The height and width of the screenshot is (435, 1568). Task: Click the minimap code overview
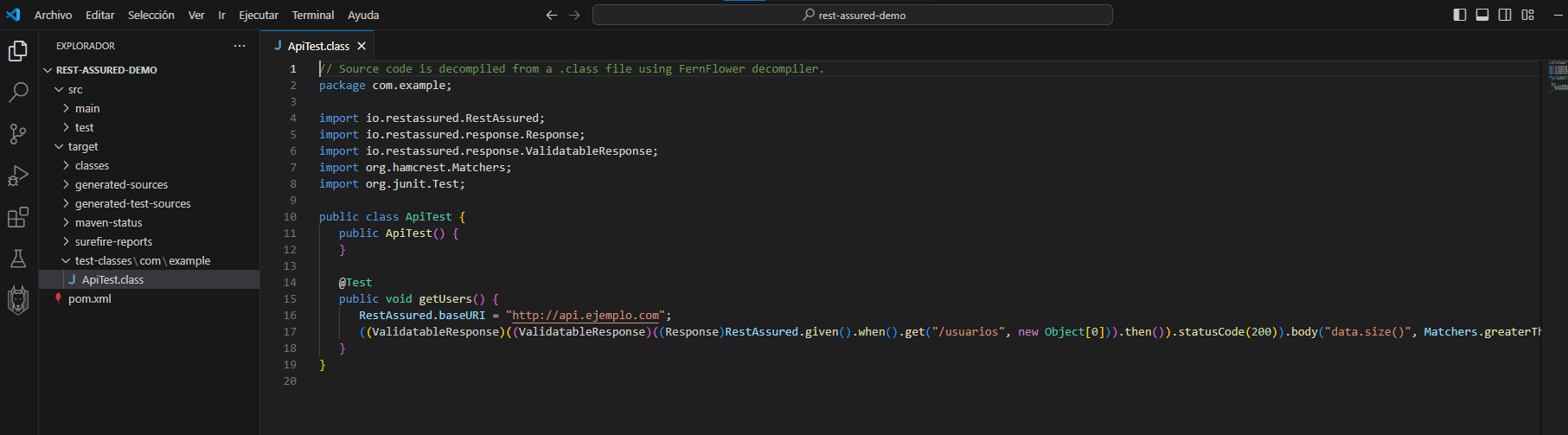[1557, 75]
